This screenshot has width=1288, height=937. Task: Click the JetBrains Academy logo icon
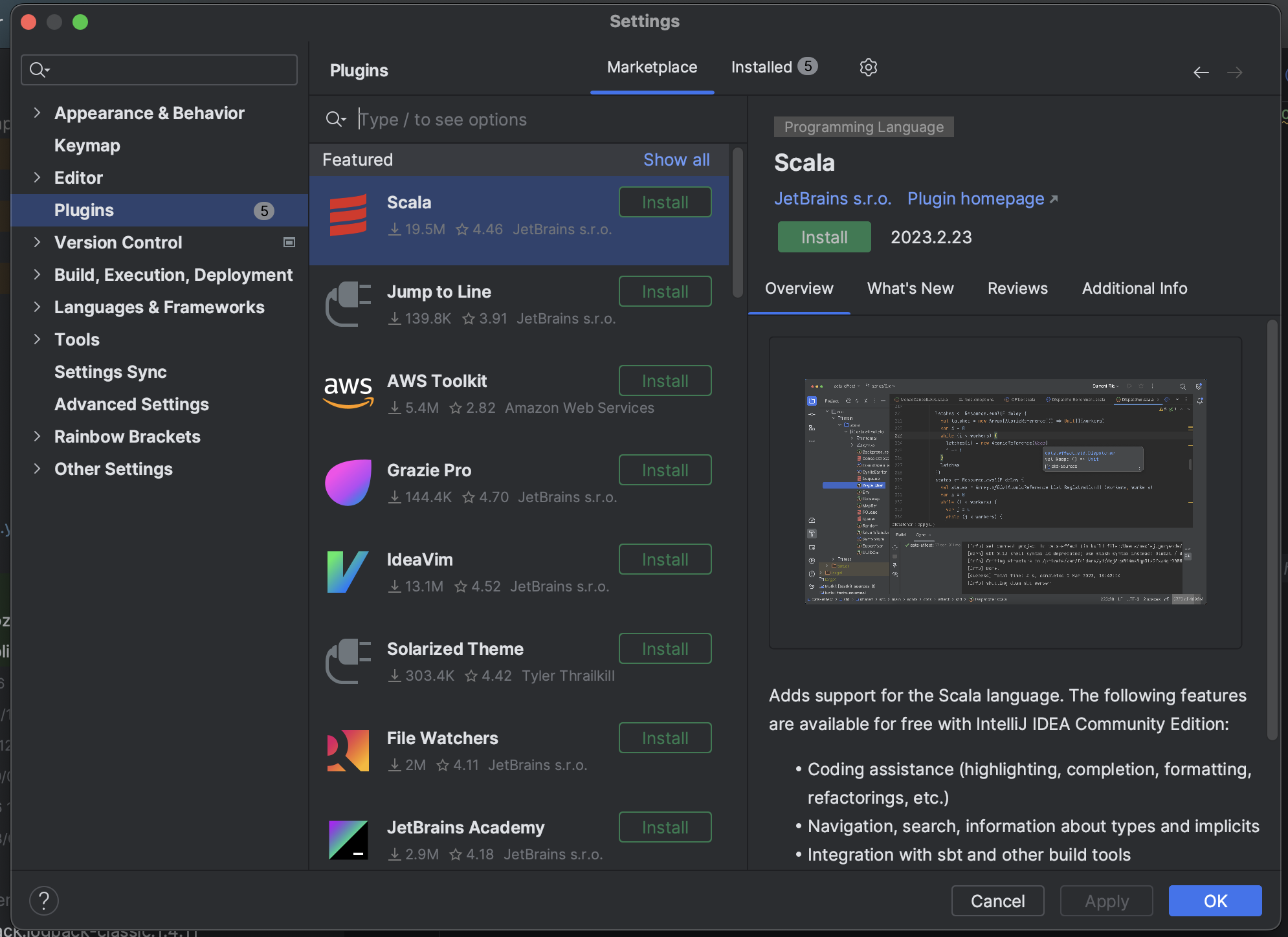point(348,840)
